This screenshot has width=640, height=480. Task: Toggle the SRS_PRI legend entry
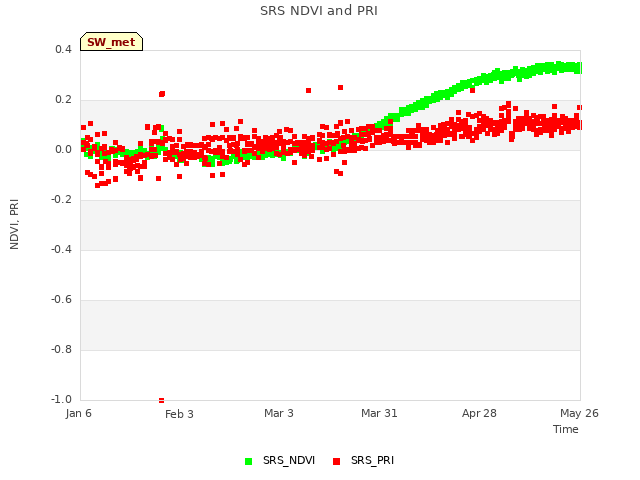(x=363, y=461)
